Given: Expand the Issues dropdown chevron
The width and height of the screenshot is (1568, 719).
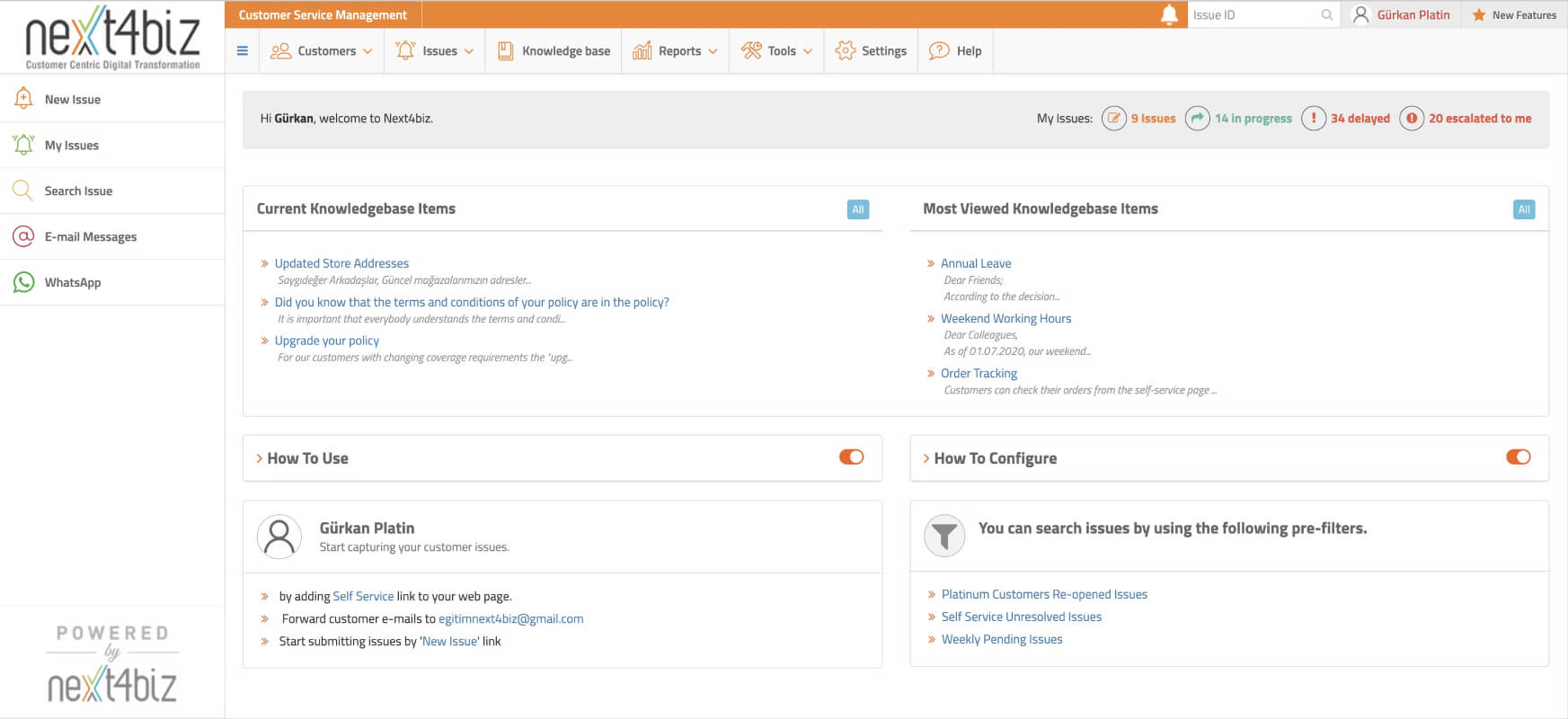Looking at the screenshot, I should click(x=469, y=51).
